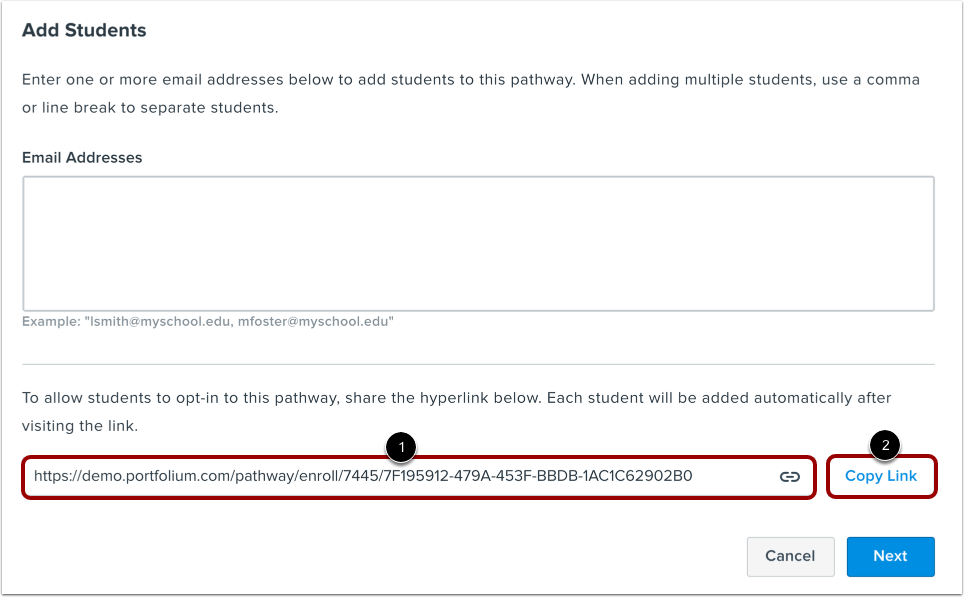Proceed with the Next button
The width and height of the screenshot is (964, 597).
pos(890,556)
